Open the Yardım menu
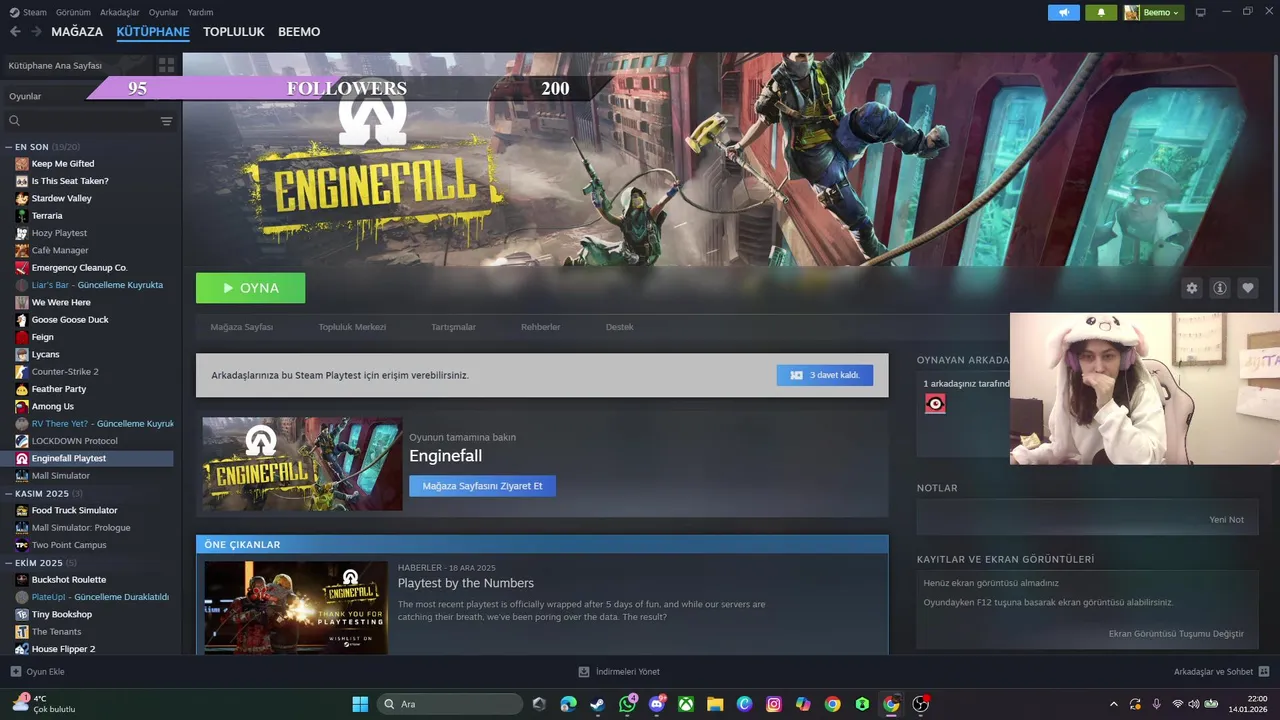The image size is (1280, 720). [200, 12]
